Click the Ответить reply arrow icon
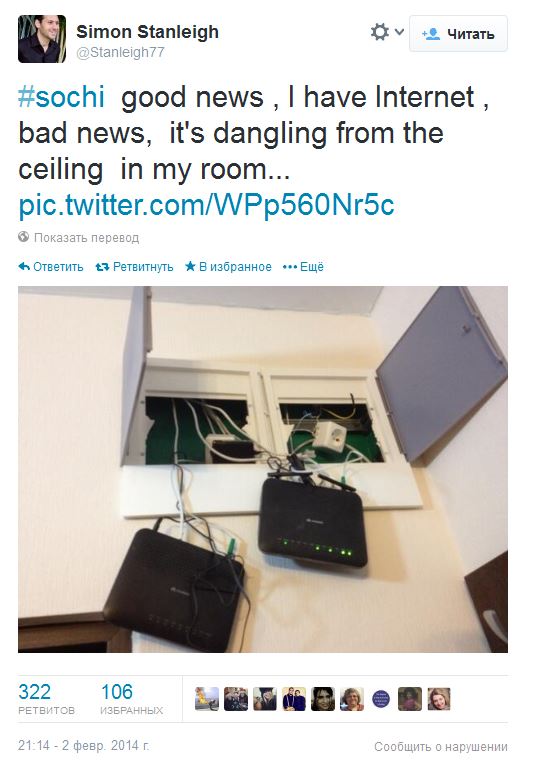Viewport: 538px width, 762px height. point(24,266)
